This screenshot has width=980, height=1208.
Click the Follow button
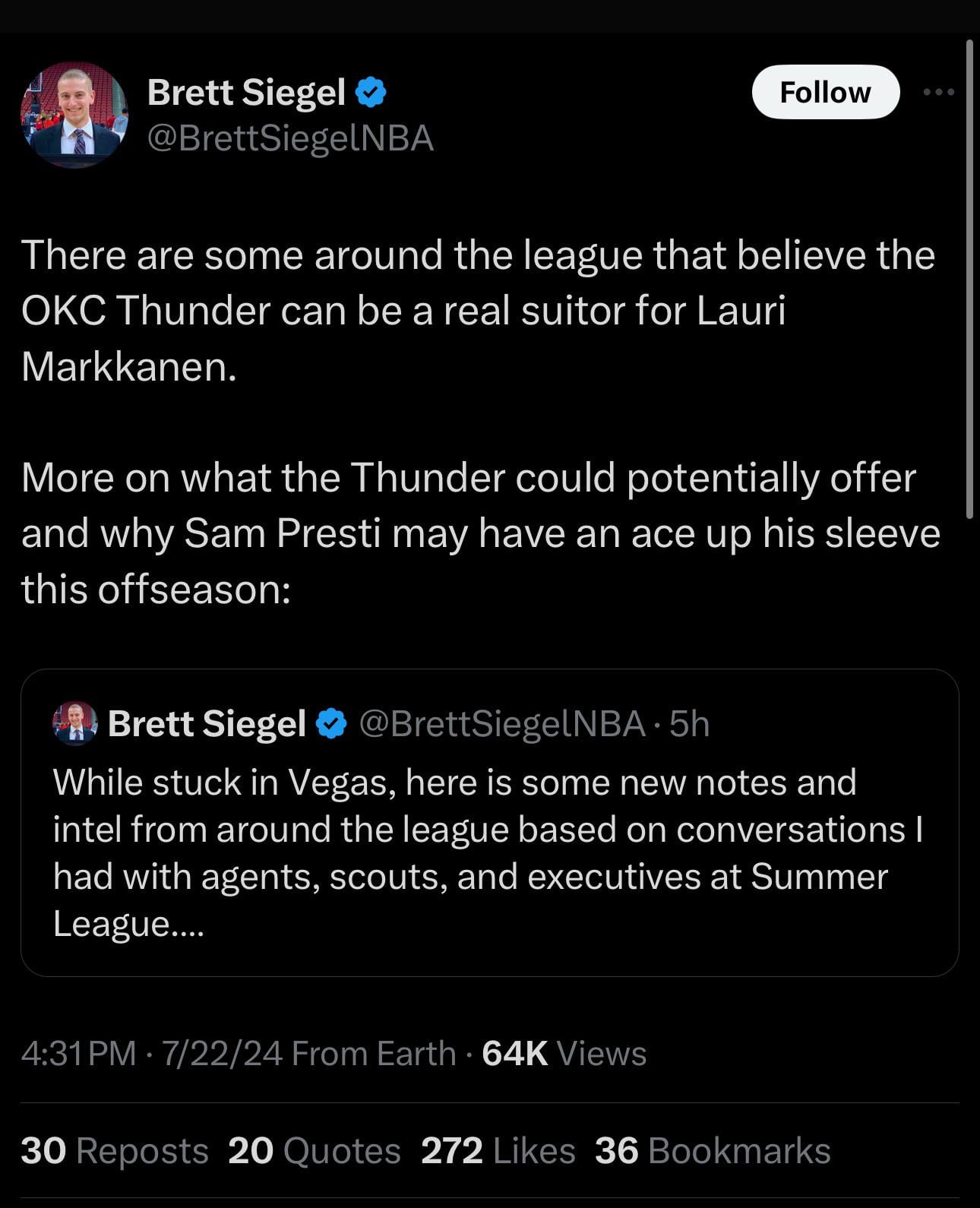pos(825,92)
